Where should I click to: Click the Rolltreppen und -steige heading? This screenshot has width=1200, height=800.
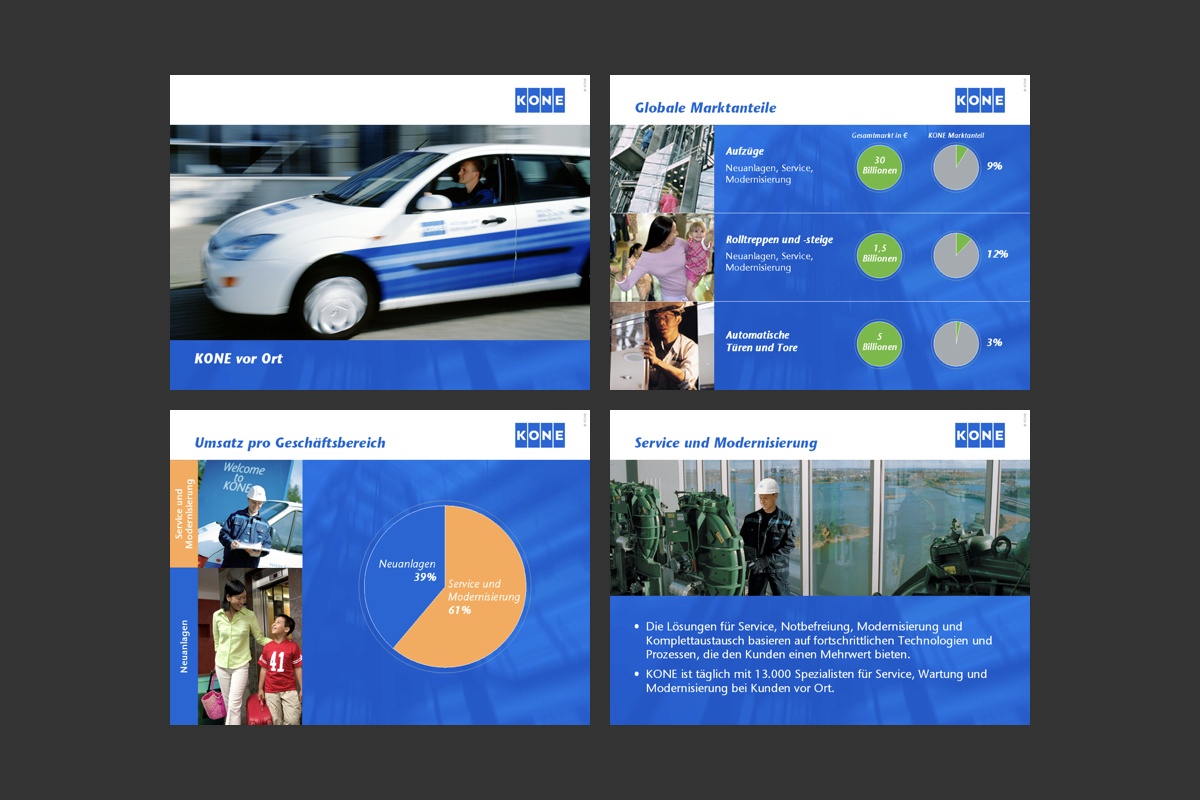tap(779, 240)
